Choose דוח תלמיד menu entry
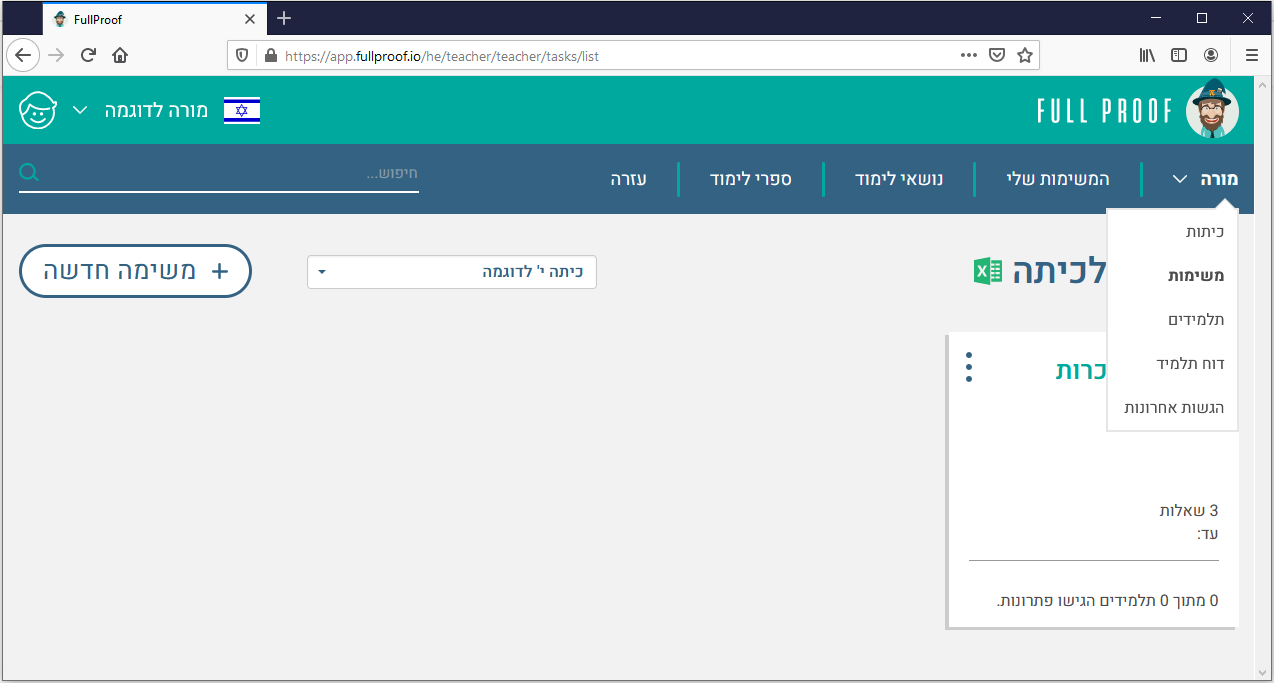This screenshot has width=1274, height=683. [1190, 364]
